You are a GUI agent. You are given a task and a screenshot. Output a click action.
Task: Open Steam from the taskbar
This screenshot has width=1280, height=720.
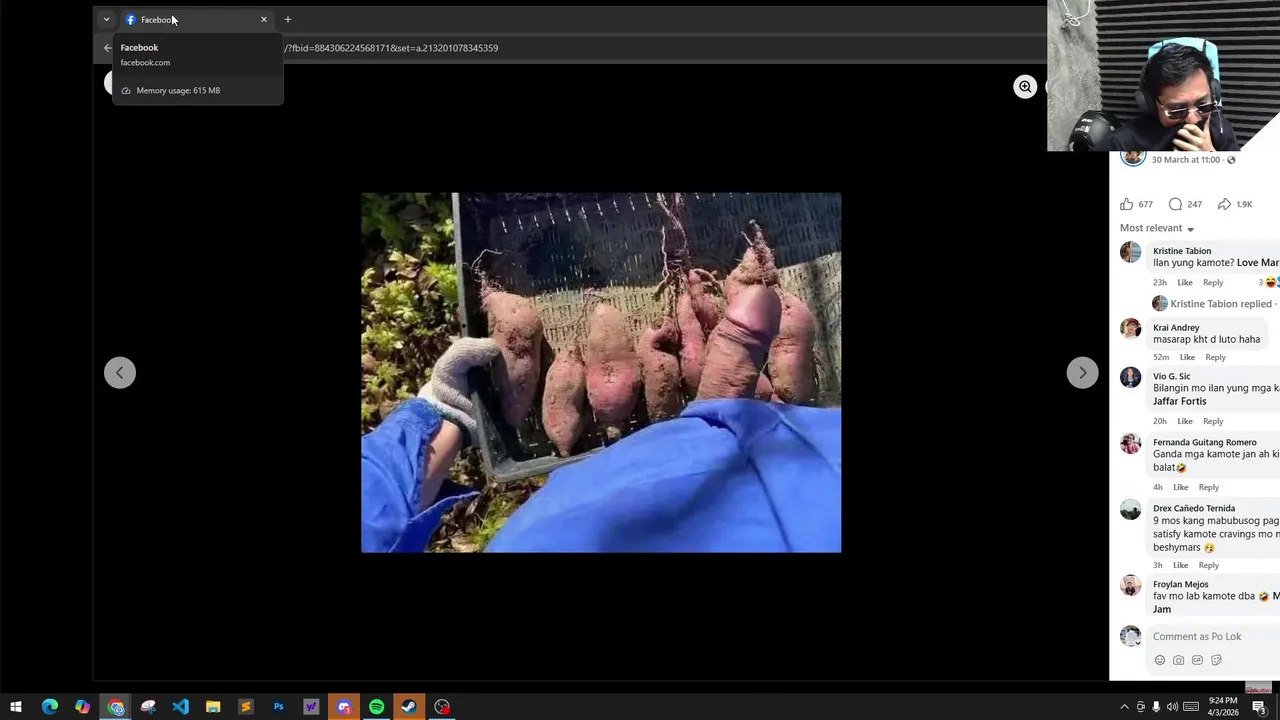click(409, 707)
